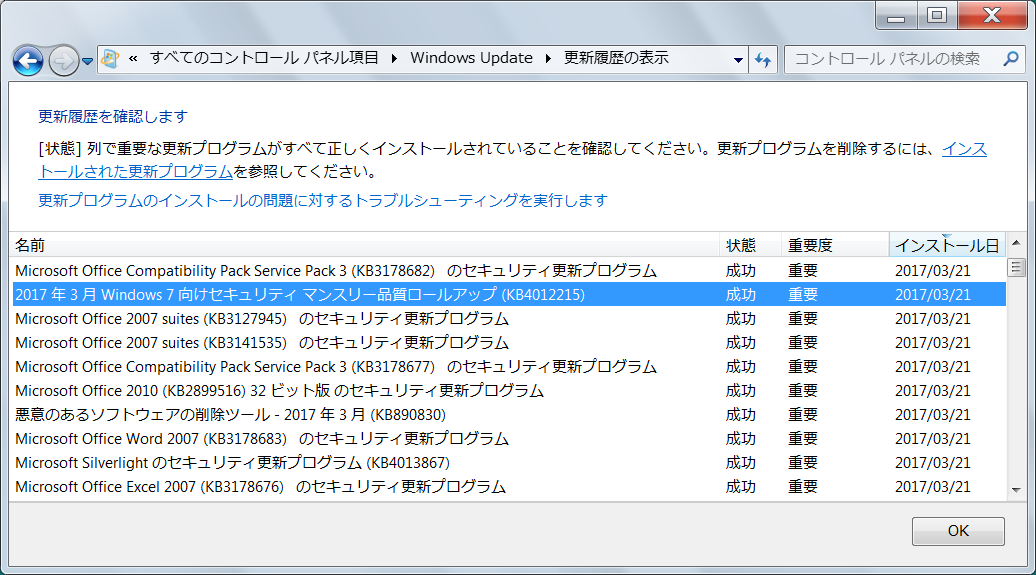Select Office 2007 suites KB3127945 row
The width and height of the screenshot is (1036, 575).
[x=509, y=319]
